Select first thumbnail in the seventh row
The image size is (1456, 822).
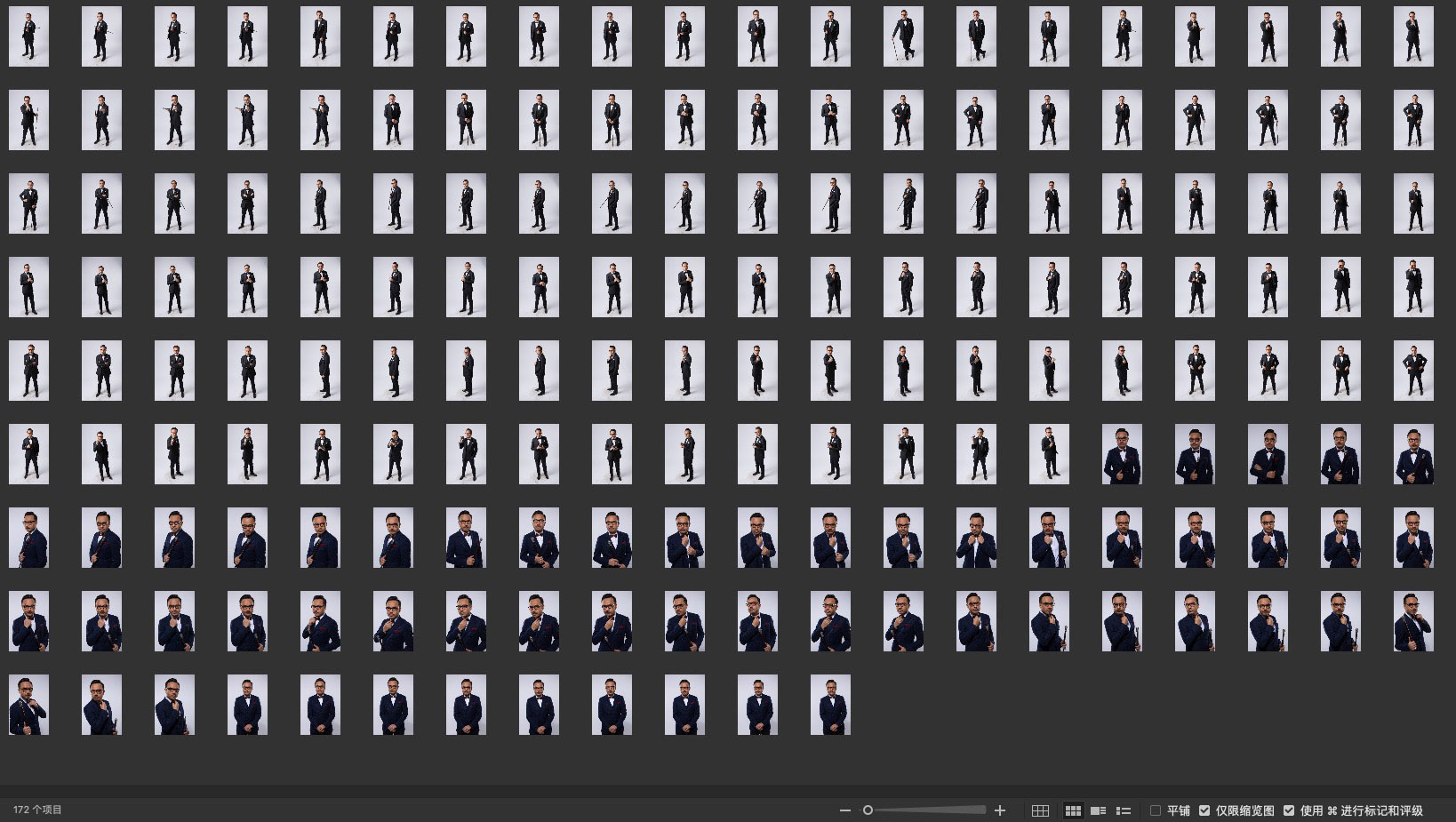coord(28,538)
